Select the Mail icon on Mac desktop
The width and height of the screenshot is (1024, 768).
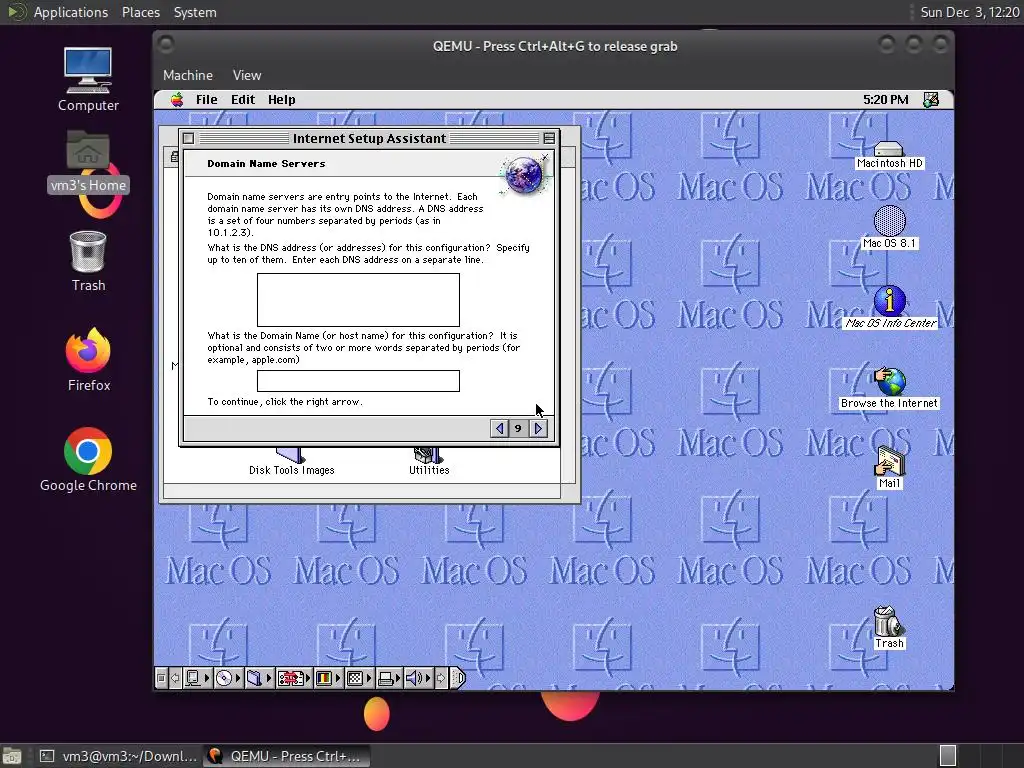coord(889,468)
